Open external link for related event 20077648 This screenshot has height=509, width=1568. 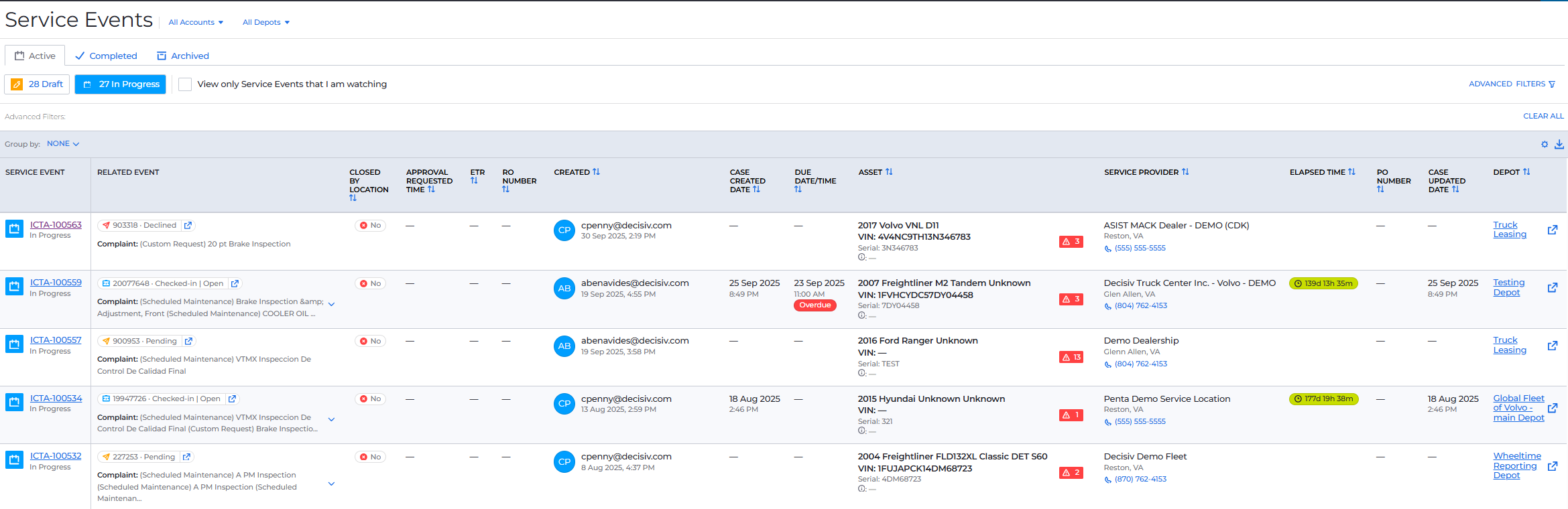235,283
